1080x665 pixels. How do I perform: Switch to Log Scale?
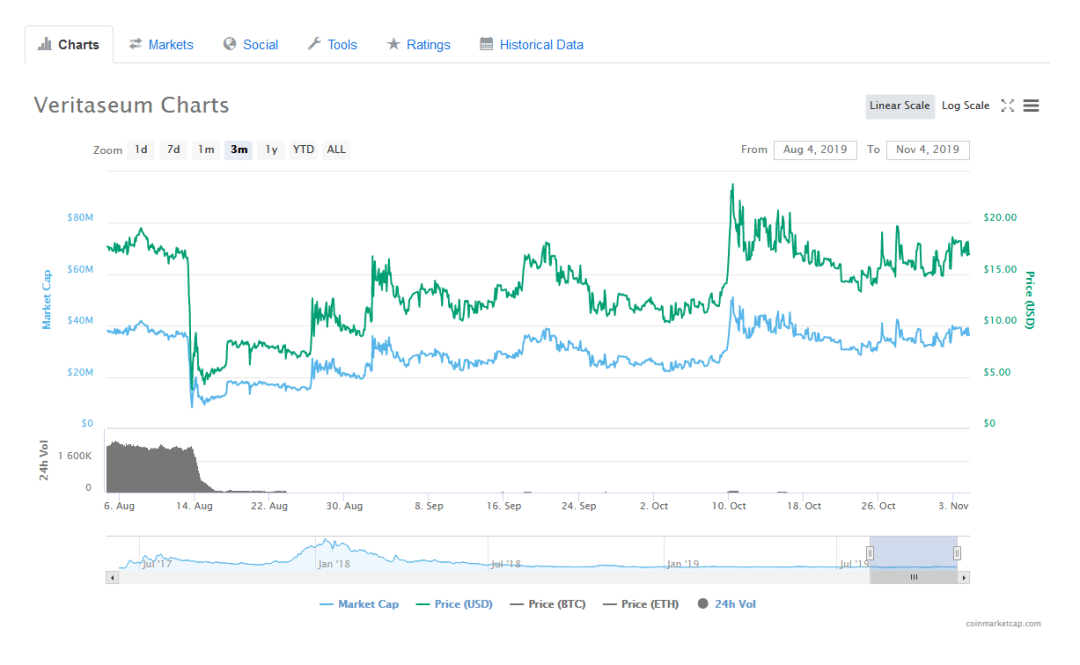(x=966, y=106)
